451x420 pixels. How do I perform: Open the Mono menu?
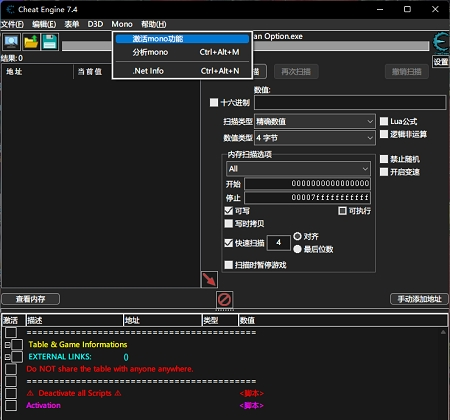click(122, 24)
